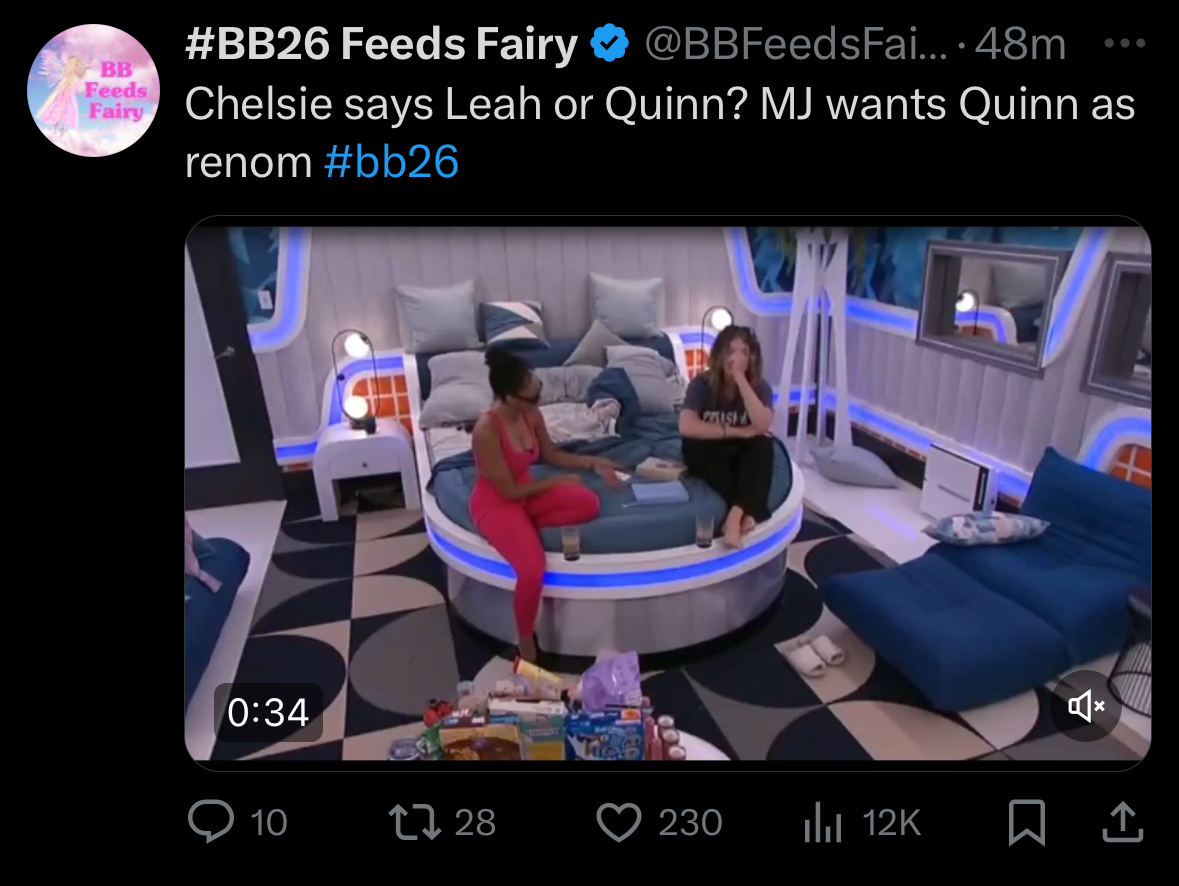This screenshot has height=886, width=1179.
Task: Click the 12K views count
Action: pyautogui.click(x=892, y=822)
